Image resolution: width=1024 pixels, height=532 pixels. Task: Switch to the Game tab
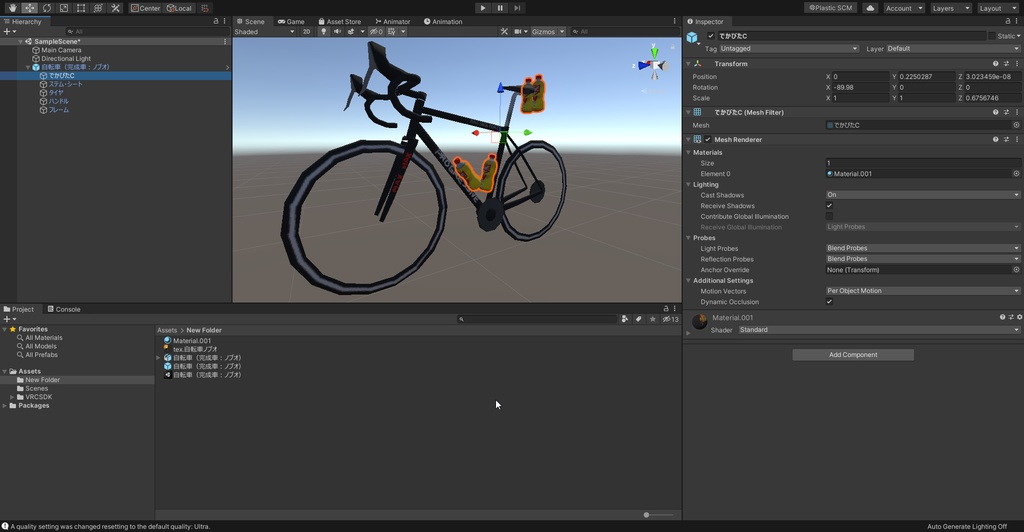[x=291, y=22]
